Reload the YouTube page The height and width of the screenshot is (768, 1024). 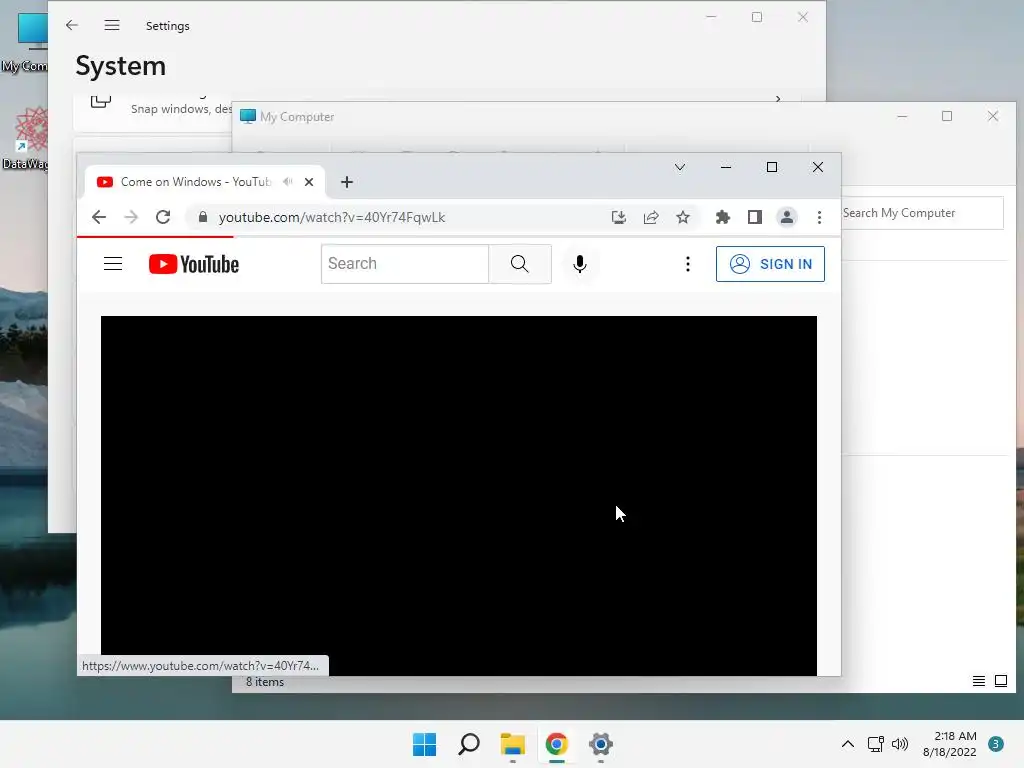click(163, 217)
